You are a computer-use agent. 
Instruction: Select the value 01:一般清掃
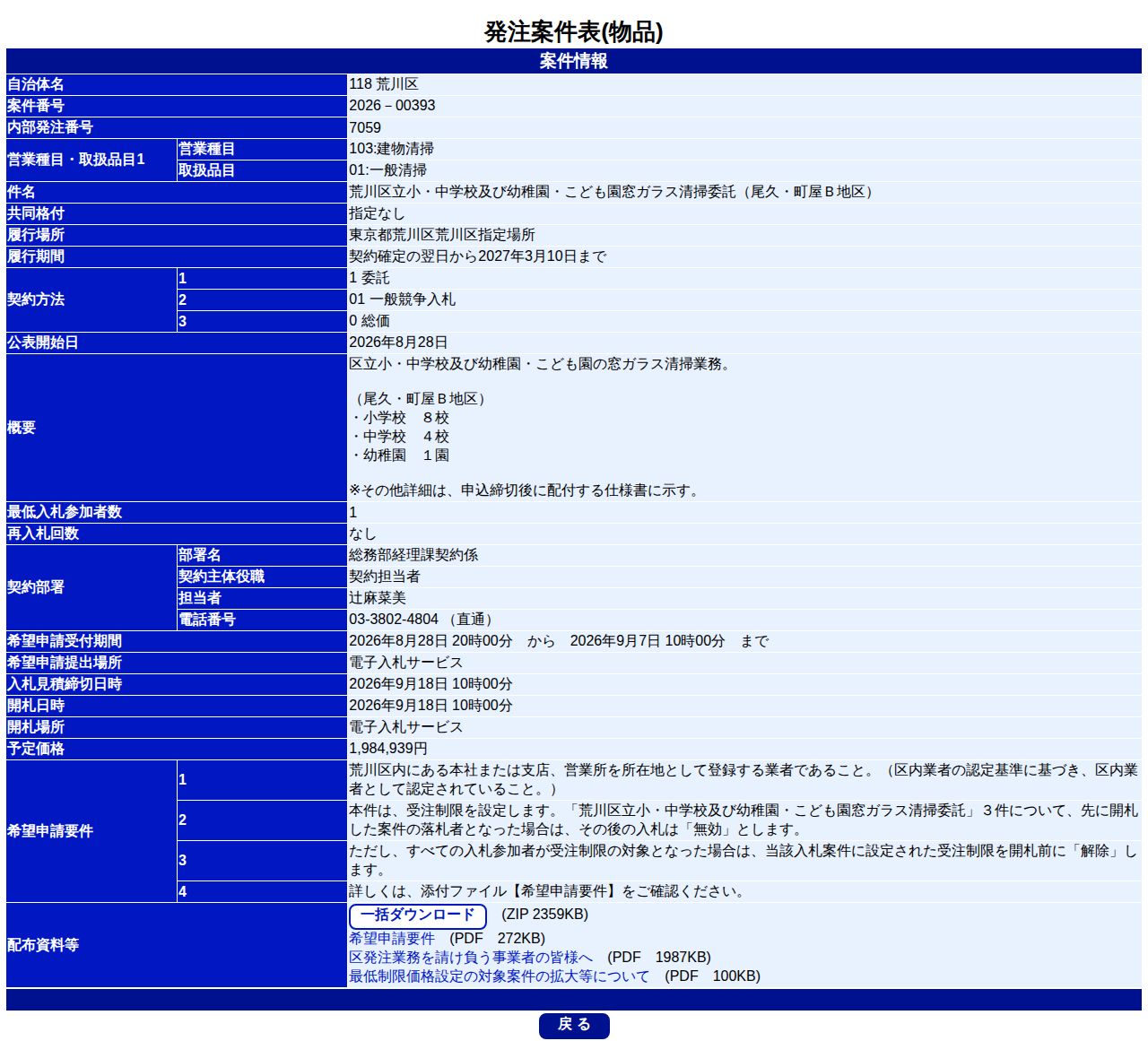[x=387, y=170]
